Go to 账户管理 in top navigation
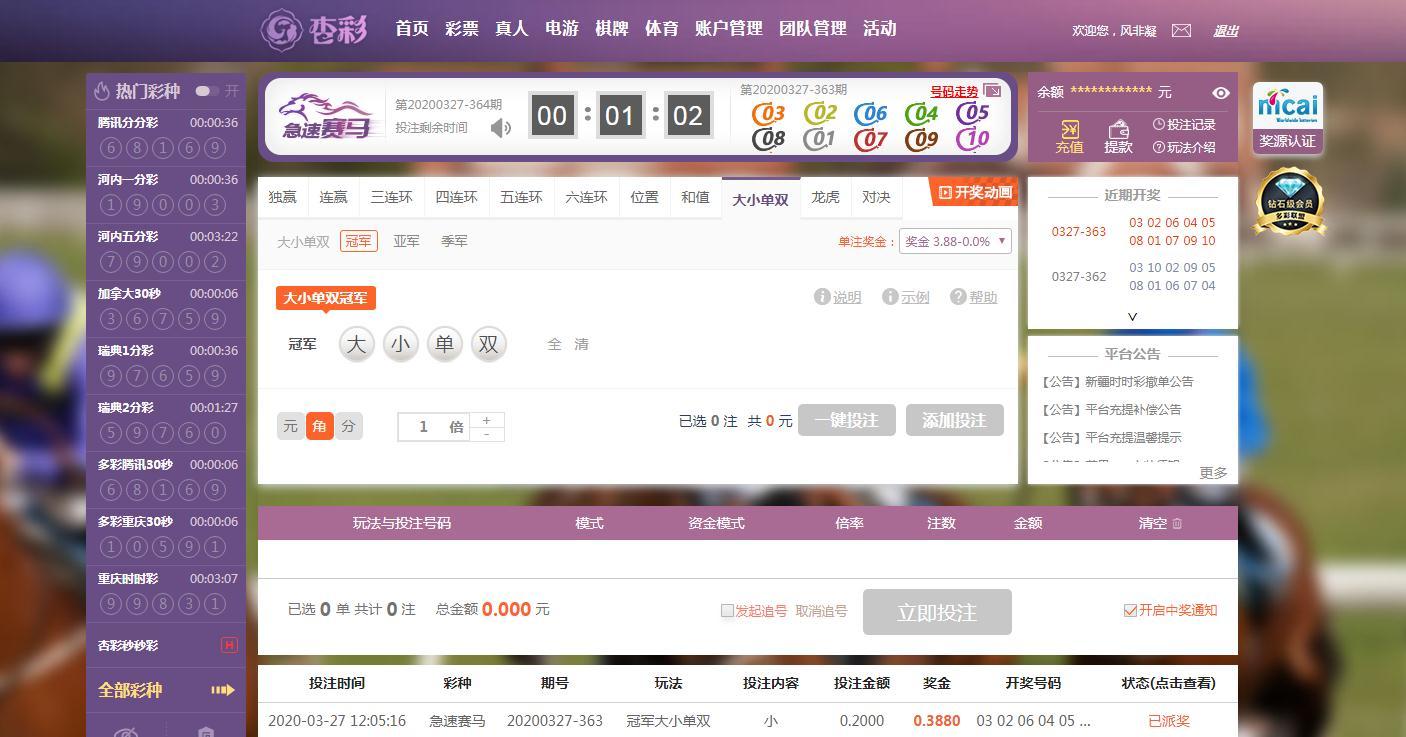 728,29
